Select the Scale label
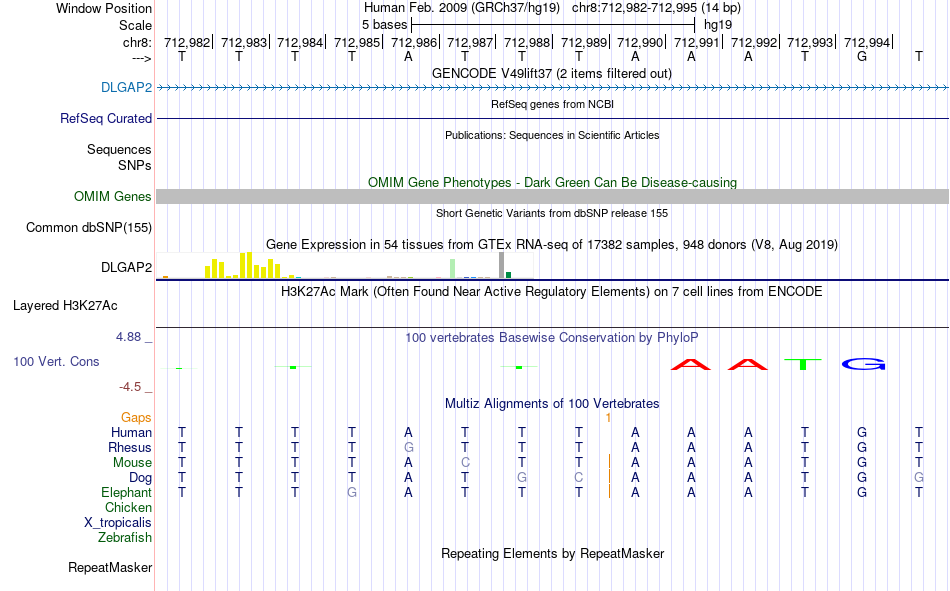 (x=135, y=25)
